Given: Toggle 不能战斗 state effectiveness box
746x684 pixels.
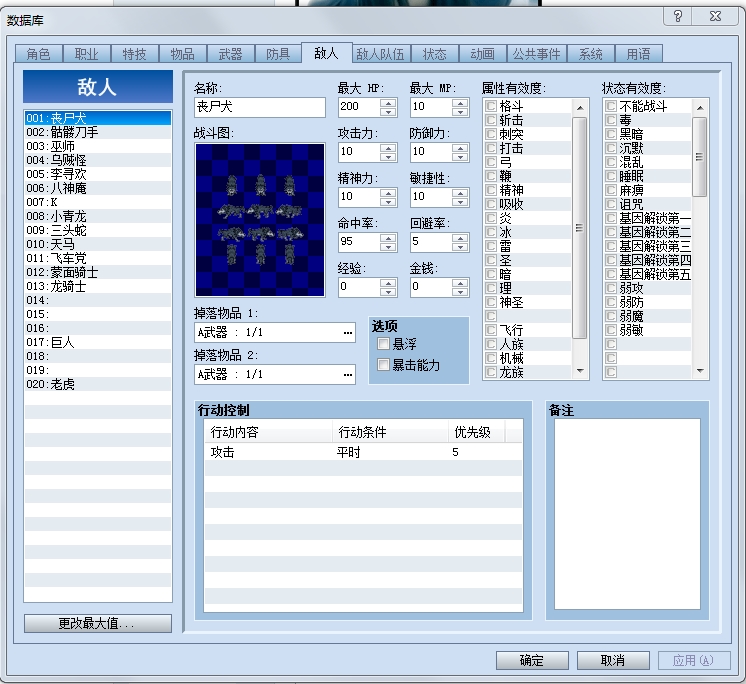Looking at the screenshot, I should pos(611,106).
